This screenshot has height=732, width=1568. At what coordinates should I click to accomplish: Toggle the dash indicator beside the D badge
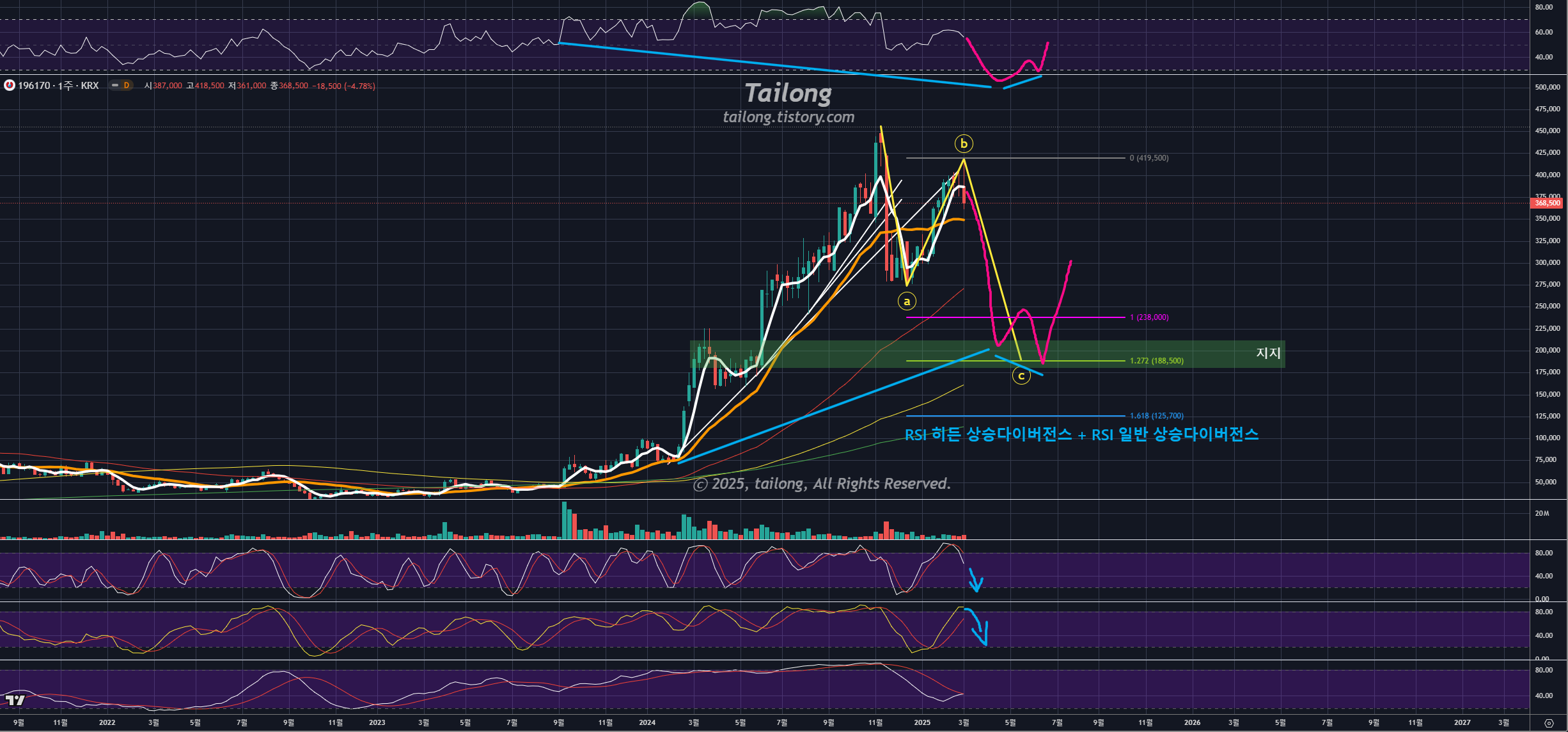115,85
